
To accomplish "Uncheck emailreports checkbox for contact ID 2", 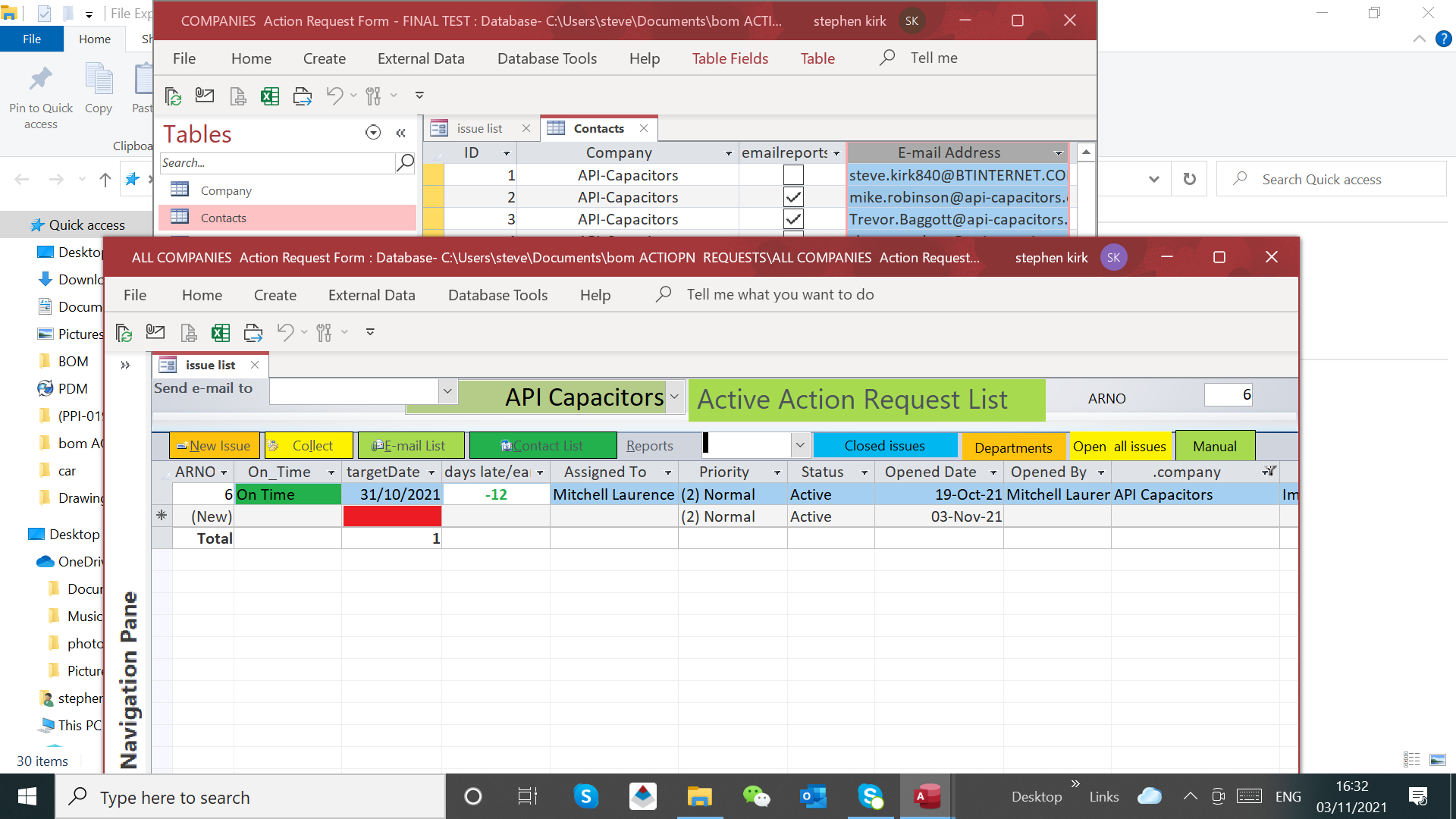I will pyautogui.click(x=793, y=197).
